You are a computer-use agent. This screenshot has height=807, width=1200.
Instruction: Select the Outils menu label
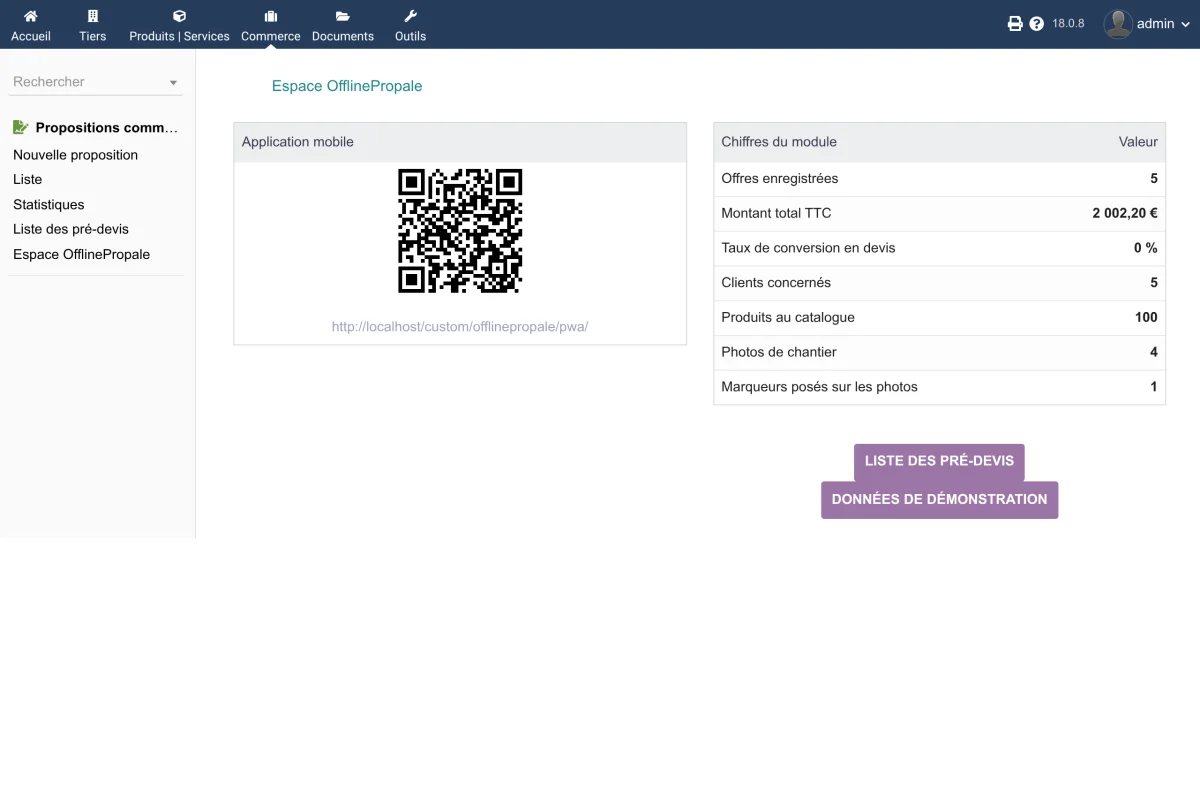[x=410, y=36]
